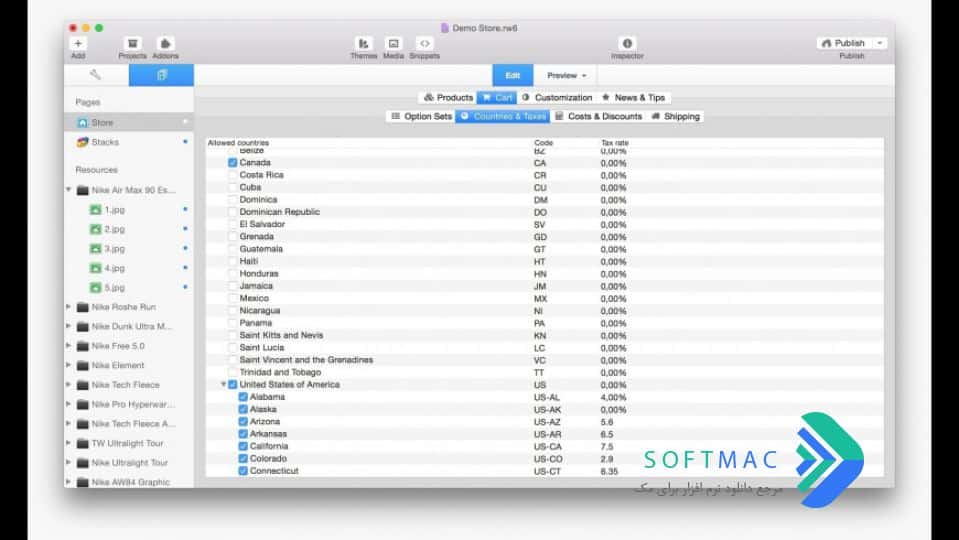Collapse the Nike Air Max 90 folder
This screenshot has width=959, height=540.
pos(68,190)
